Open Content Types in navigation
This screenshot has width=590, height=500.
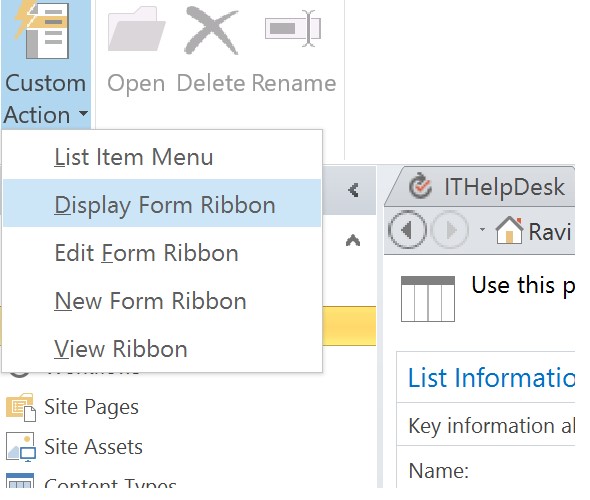(110, 483)
